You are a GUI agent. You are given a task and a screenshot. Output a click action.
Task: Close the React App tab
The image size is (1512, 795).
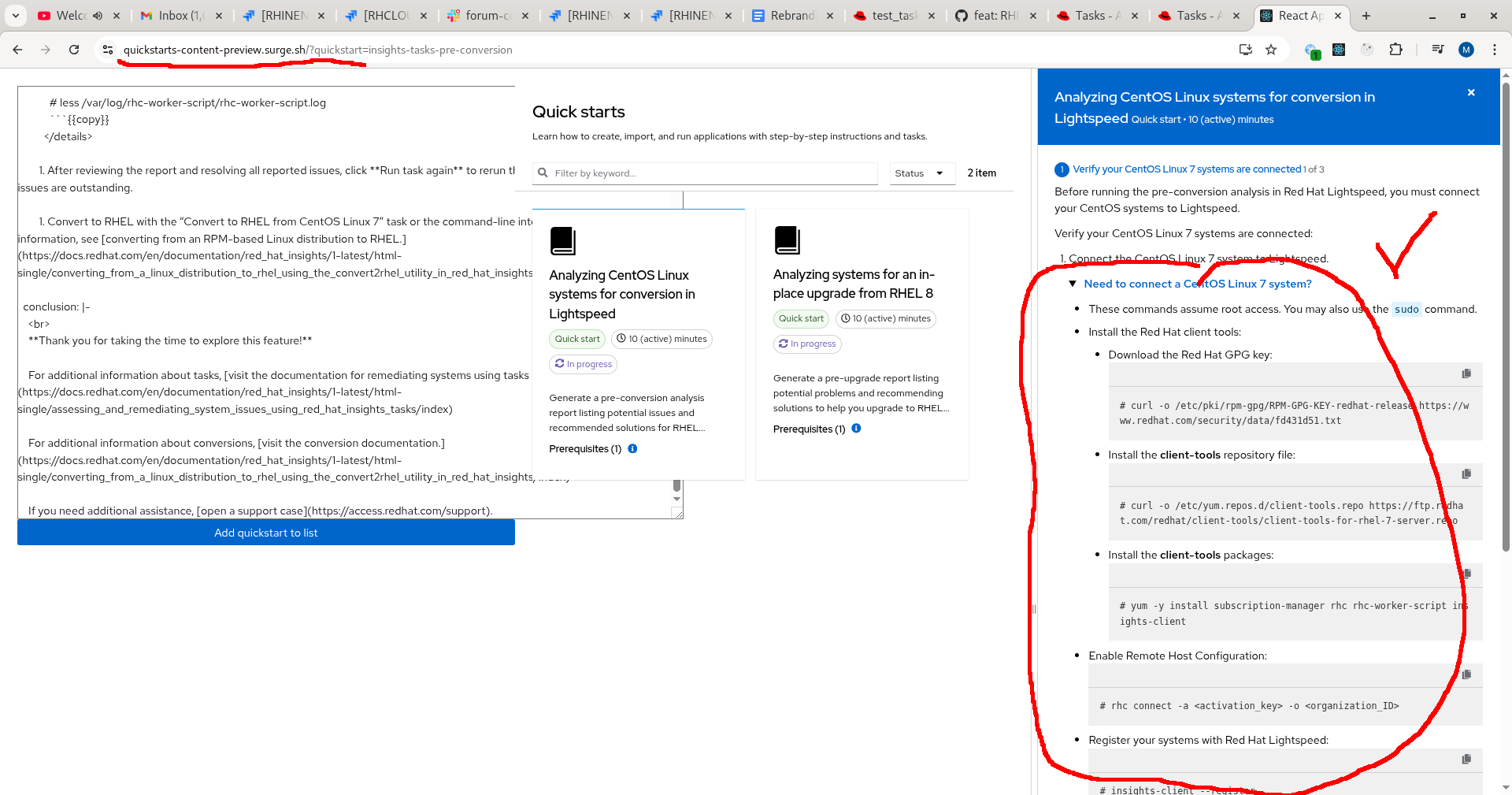pyautogui.click(x=1338, y=16)
